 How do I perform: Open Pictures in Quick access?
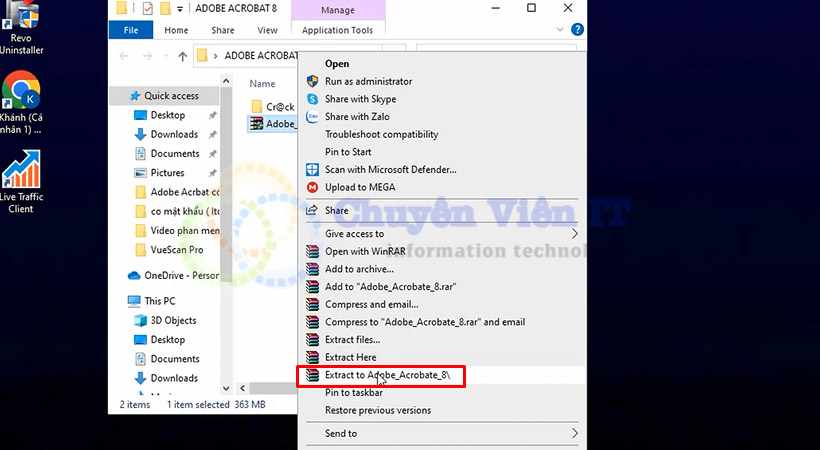[167, 173]
